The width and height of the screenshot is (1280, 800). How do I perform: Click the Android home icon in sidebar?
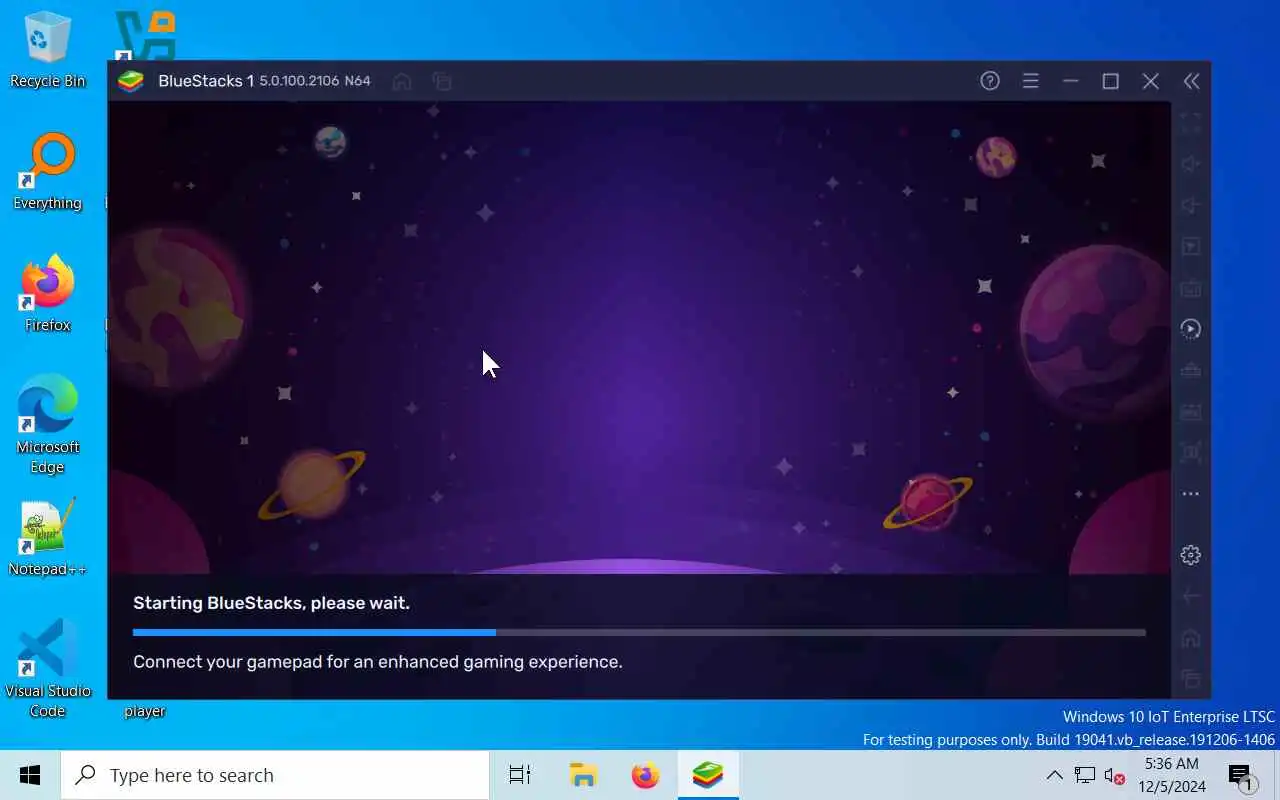click(1190, 638)
